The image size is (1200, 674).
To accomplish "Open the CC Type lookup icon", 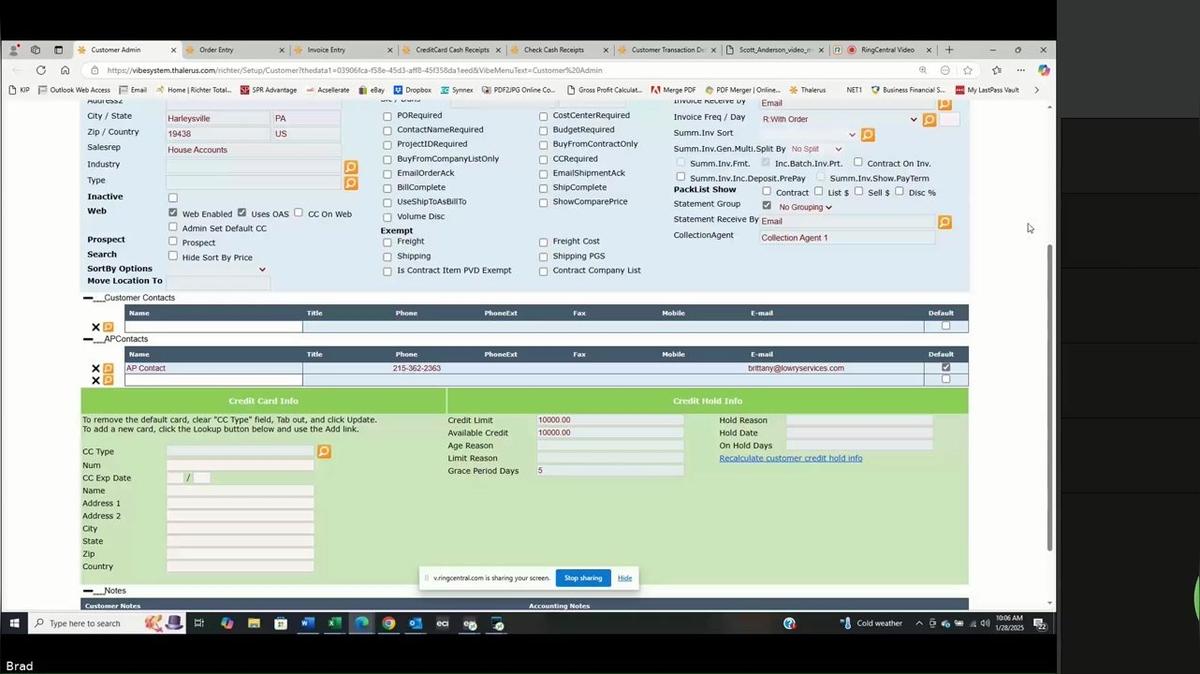I will 324,452.
